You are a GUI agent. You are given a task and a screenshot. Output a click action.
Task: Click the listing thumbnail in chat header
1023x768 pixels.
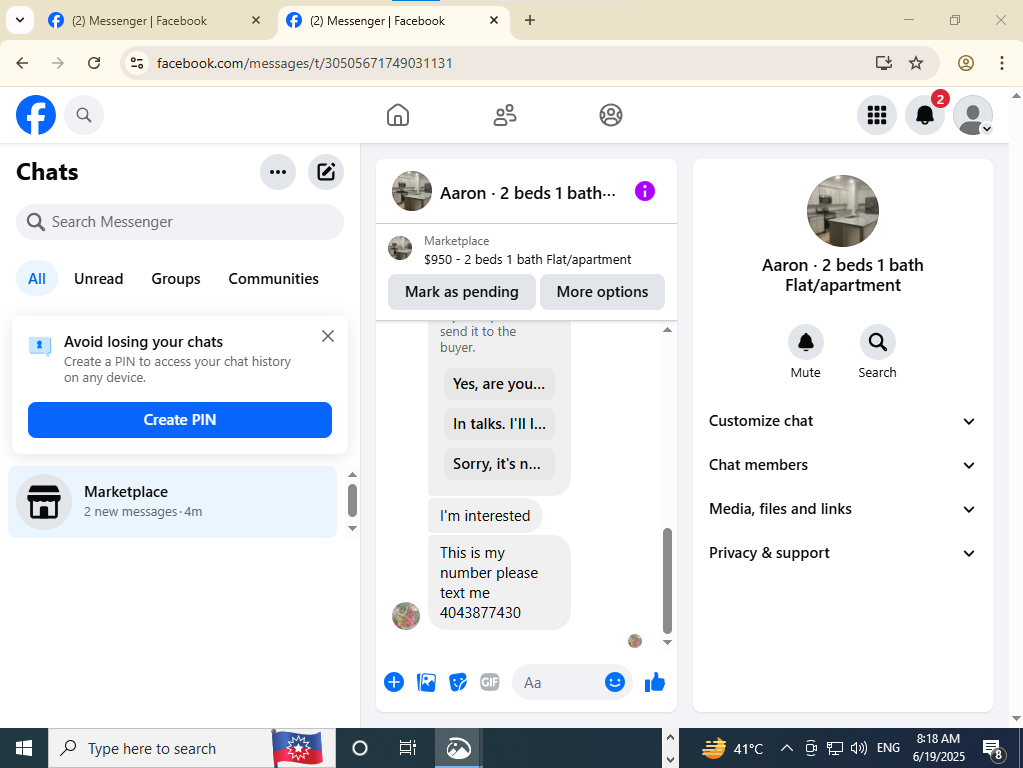pyautogui.click(x=412, y=191)
